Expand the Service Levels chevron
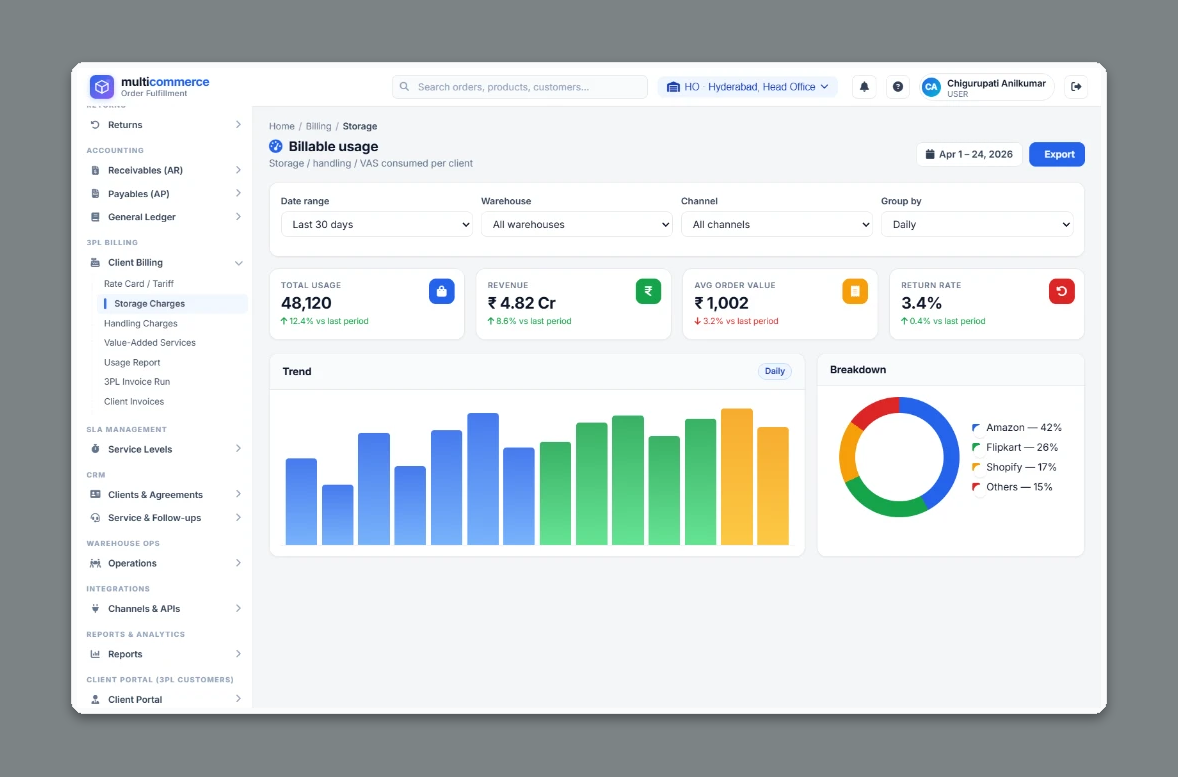 pos(238,449)
